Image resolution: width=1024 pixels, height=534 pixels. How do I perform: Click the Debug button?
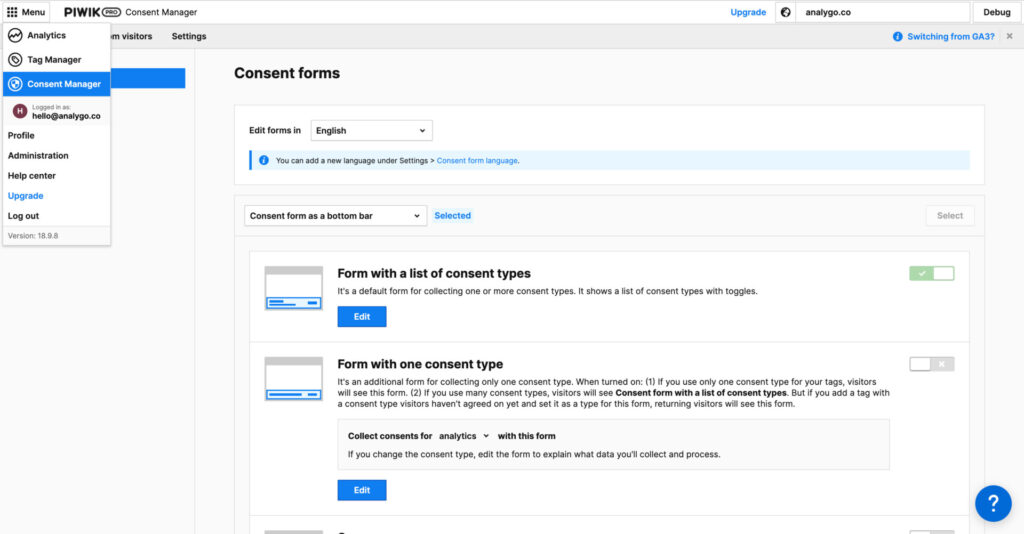click(x=997, y=12)
